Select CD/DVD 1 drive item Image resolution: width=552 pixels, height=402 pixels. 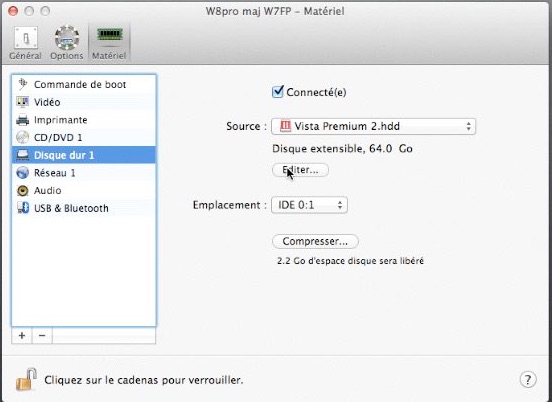coord(84,137)
